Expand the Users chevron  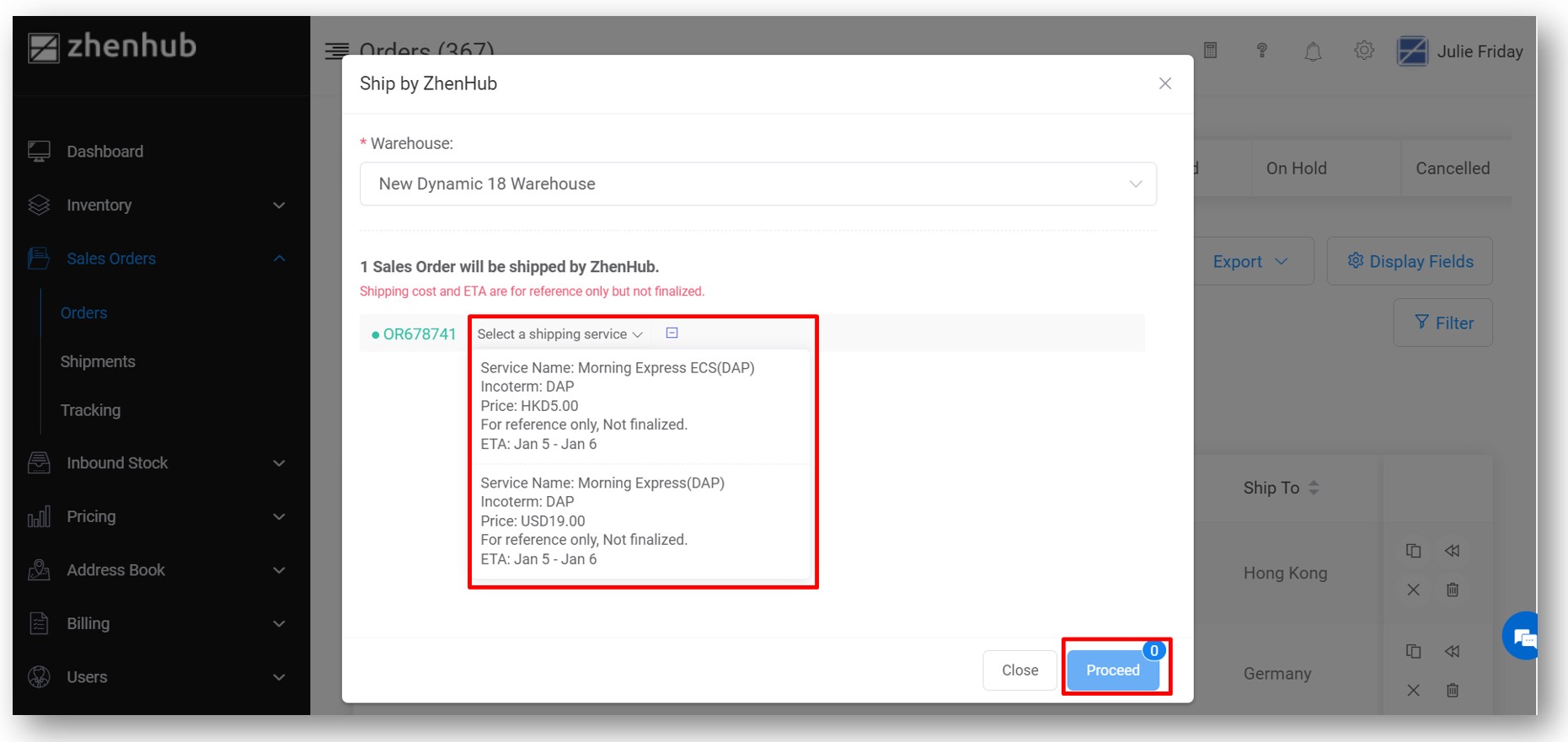279,677
